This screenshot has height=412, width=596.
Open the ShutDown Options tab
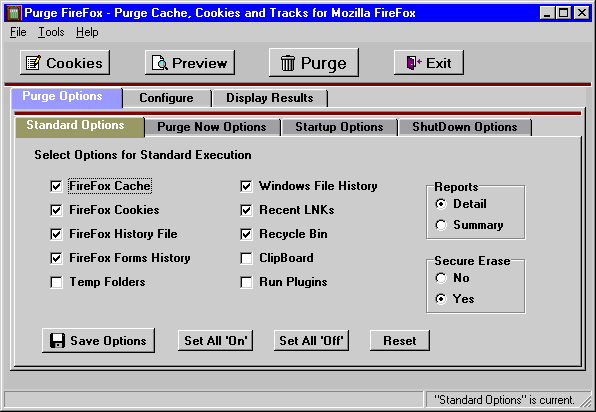pos(464,127)
